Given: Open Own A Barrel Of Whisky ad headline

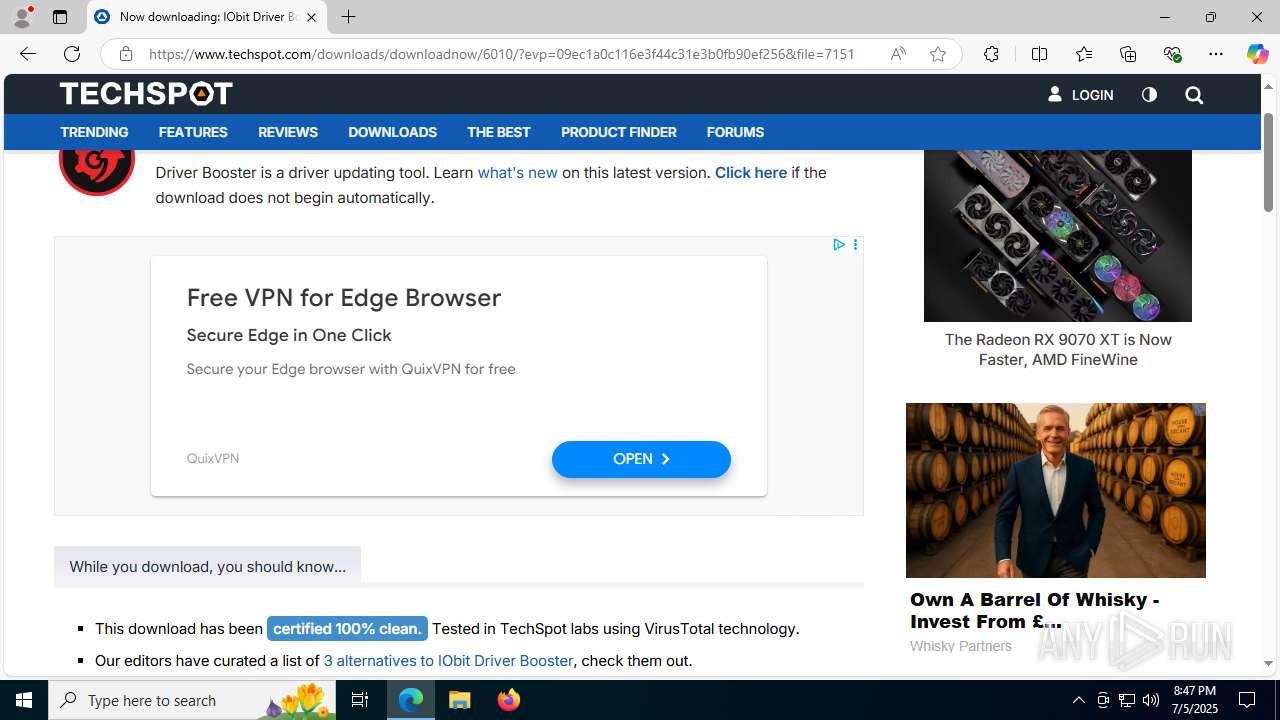Looking at the screenshot, I should coord(1034,610).
